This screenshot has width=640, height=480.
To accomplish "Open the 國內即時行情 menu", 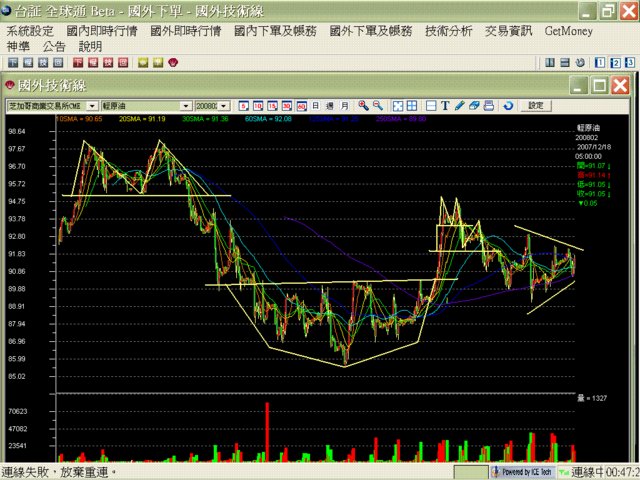I will point(102,31).
